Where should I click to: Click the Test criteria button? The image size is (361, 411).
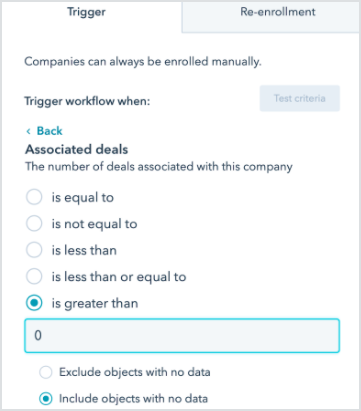click(300, 98)
